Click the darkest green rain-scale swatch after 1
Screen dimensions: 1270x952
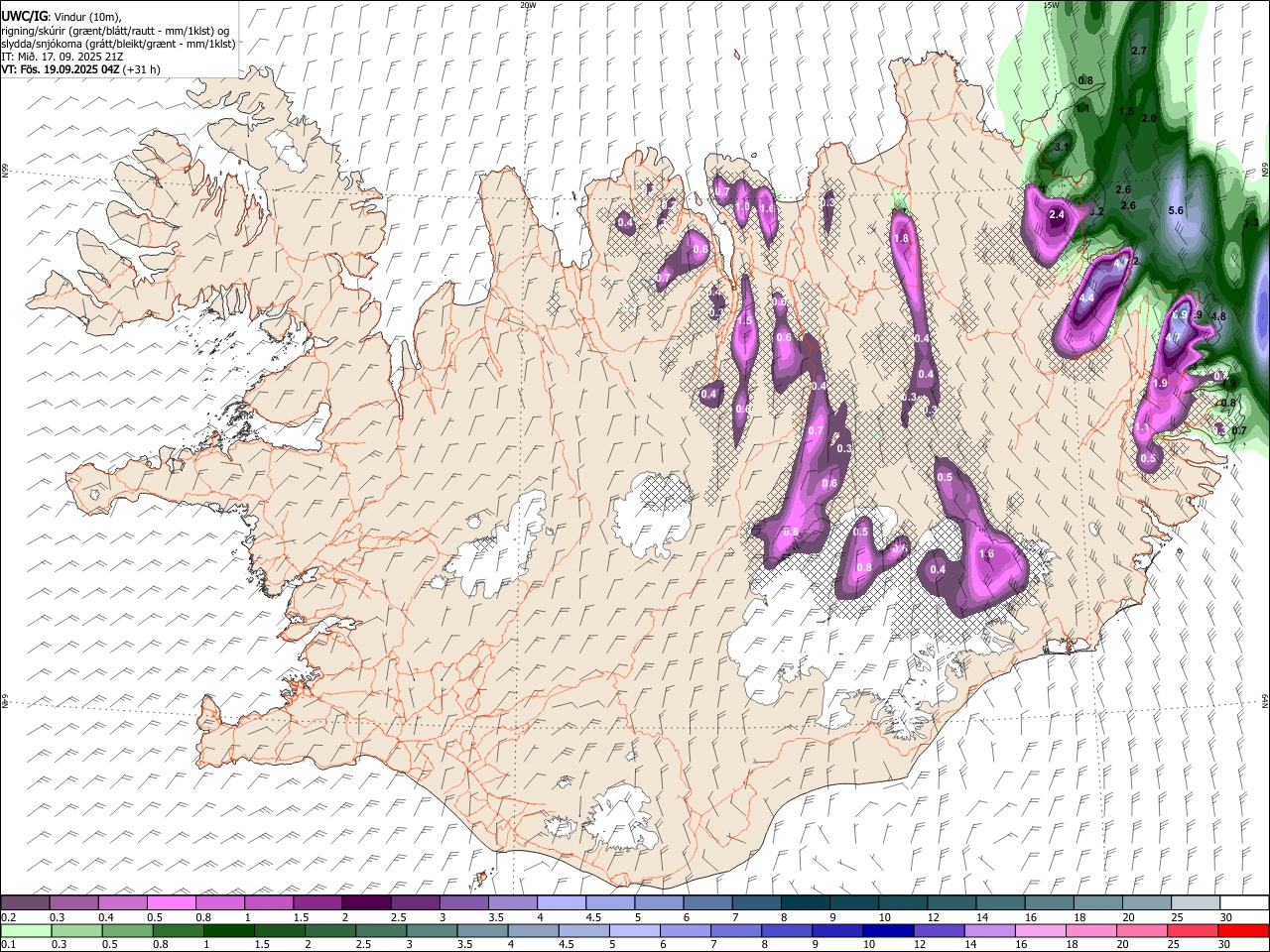point(228,931)
